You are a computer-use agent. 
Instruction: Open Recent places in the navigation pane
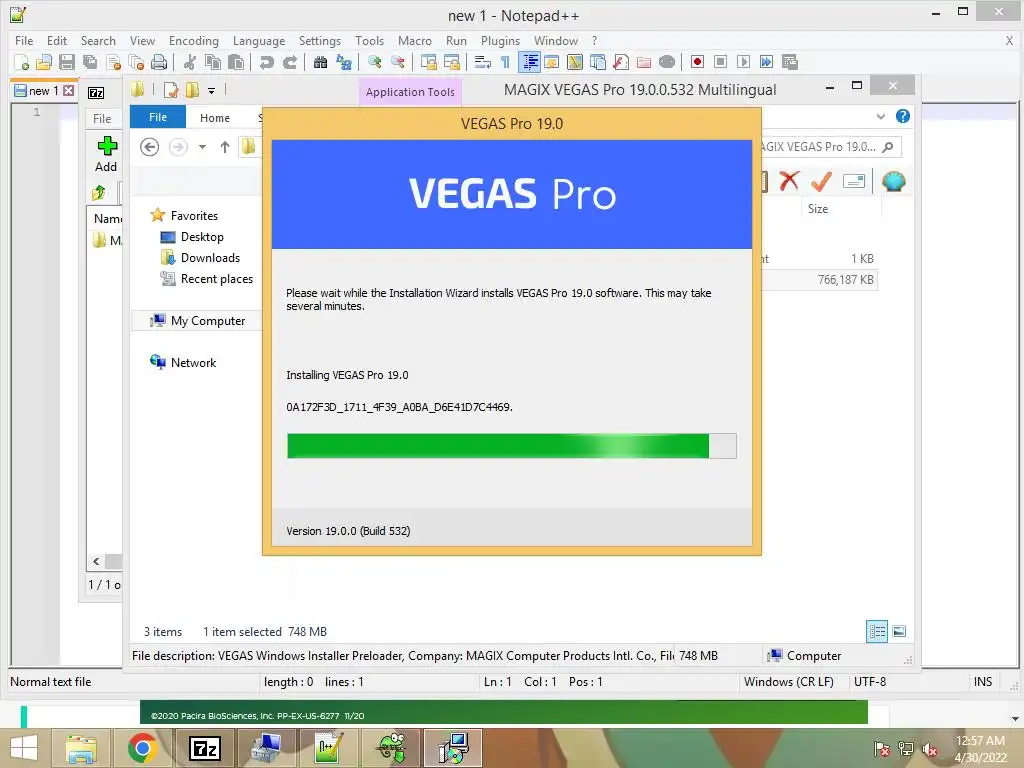click(216, 278)
